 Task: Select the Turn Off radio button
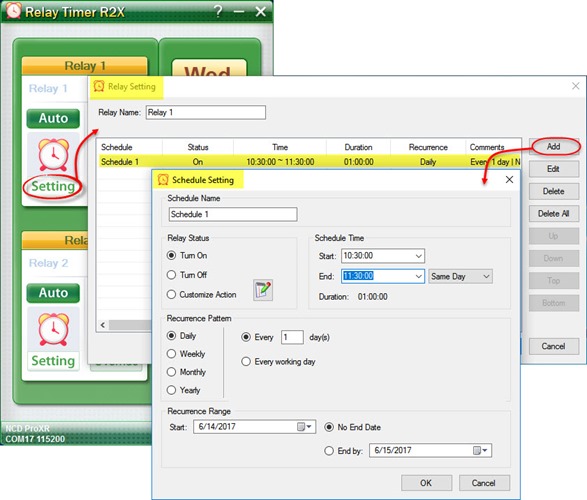coord(171,275)
